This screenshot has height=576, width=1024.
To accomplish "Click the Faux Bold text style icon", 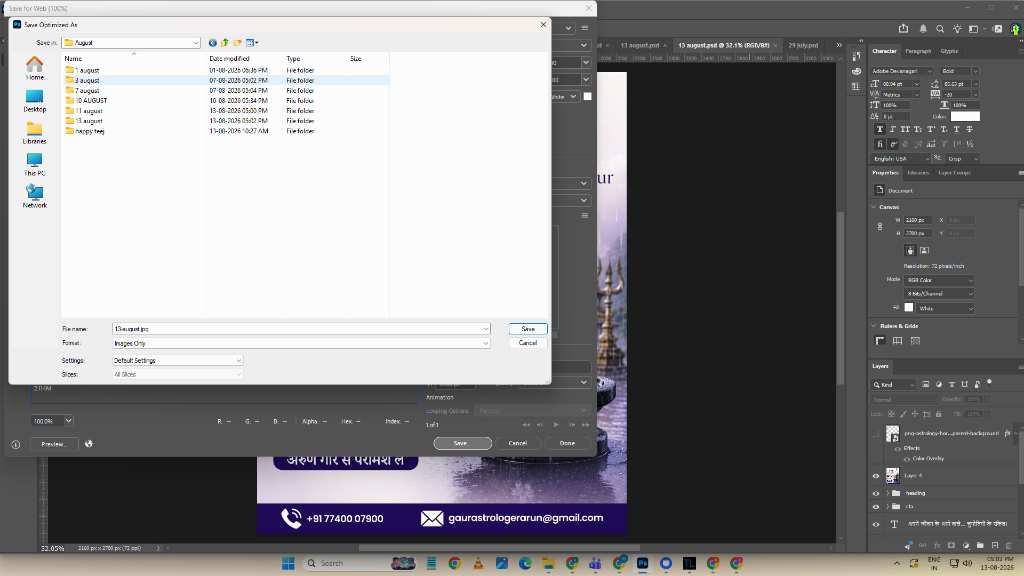I will (880, 129).
